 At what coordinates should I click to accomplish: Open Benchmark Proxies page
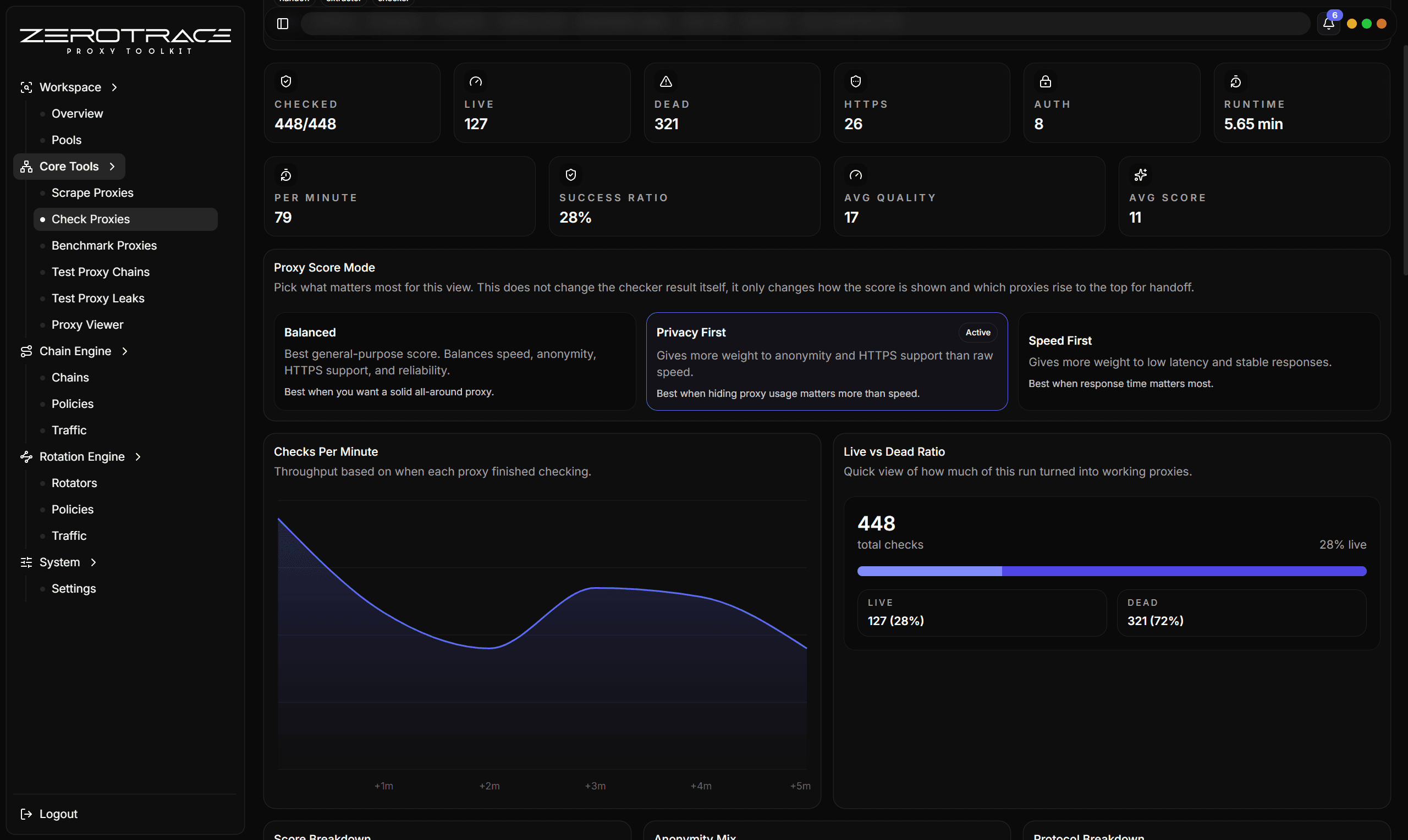(104, 246)
